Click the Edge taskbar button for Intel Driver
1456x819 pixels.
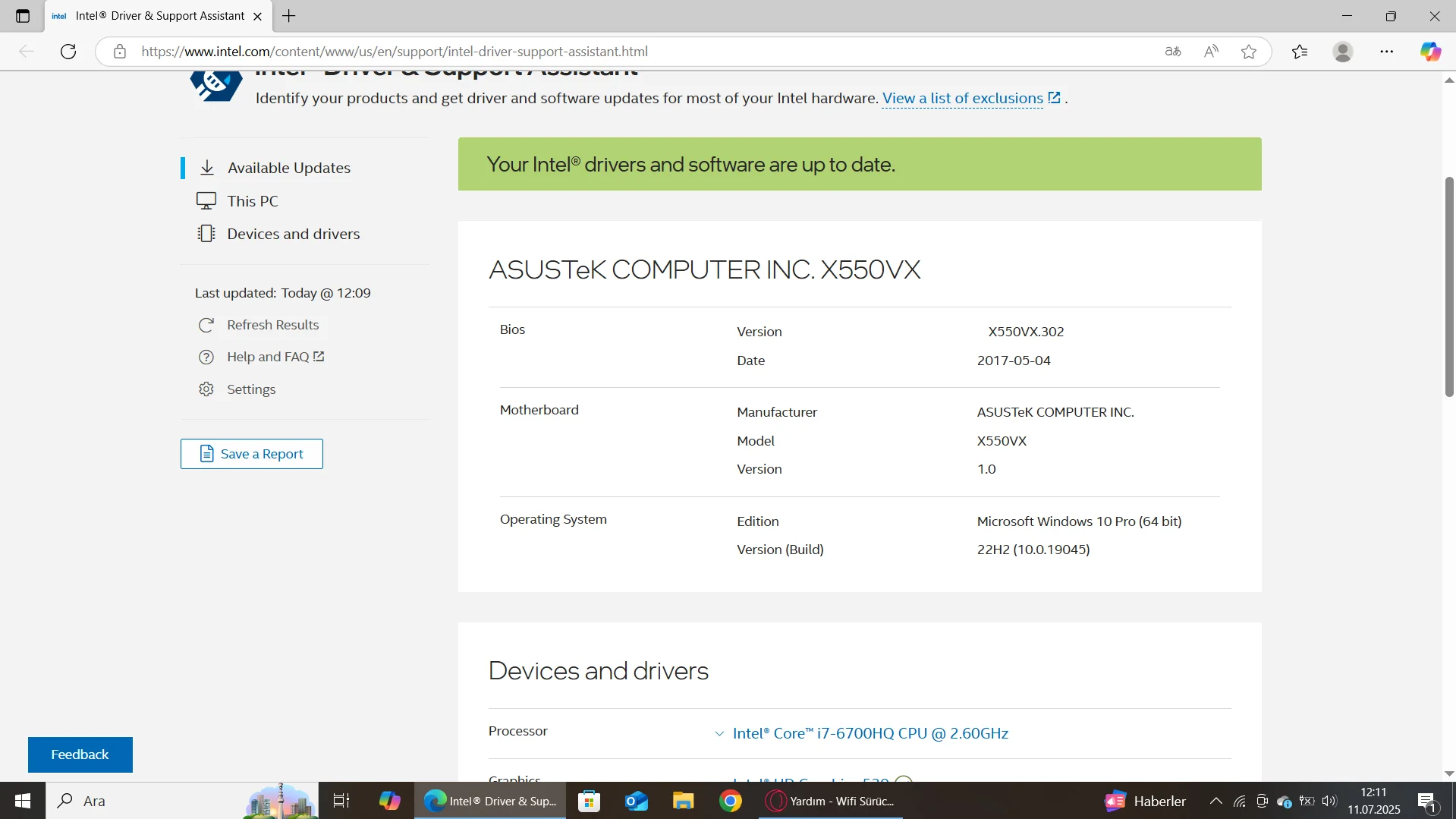click(490, 801)
